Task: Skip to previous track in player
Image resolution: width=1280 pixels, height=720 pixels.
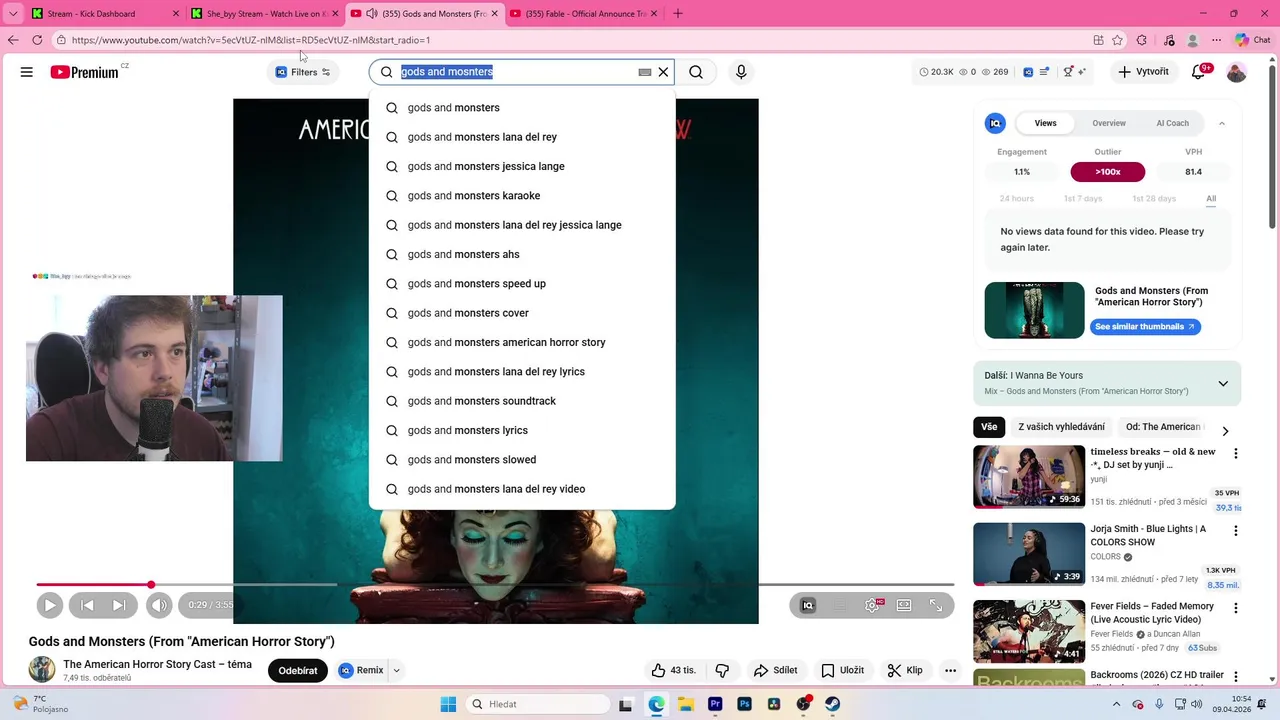Action: (87, 605)
